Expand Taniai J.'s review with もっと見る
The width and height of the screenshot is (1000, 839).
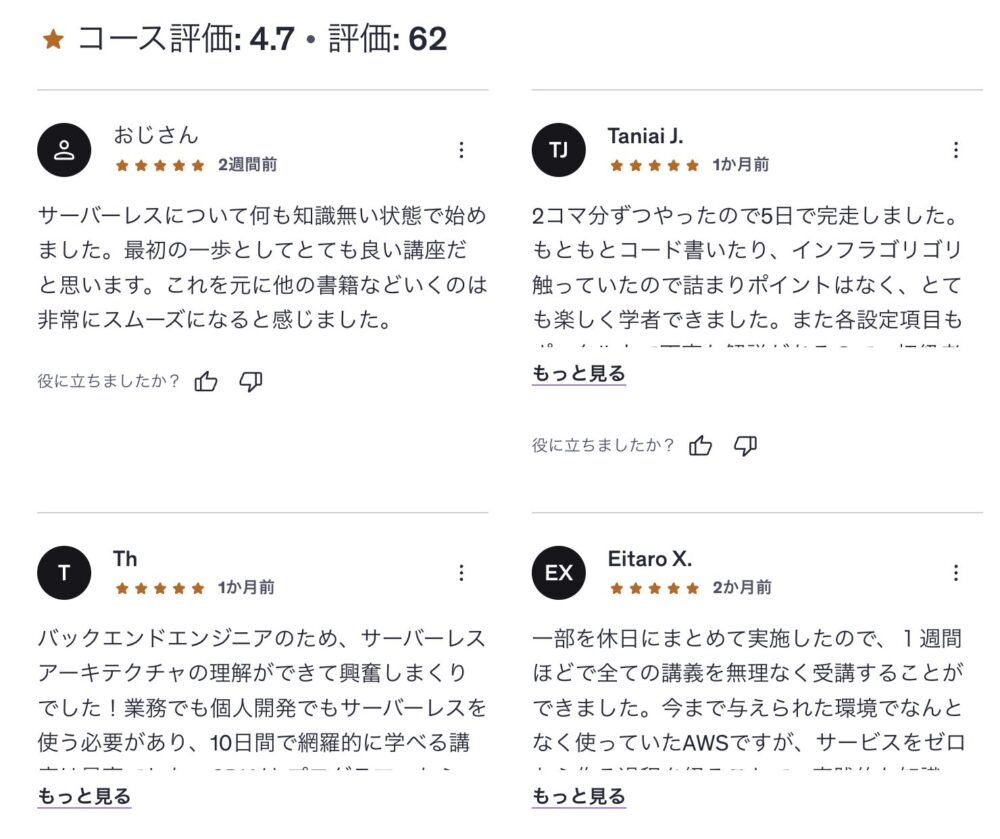578,374
